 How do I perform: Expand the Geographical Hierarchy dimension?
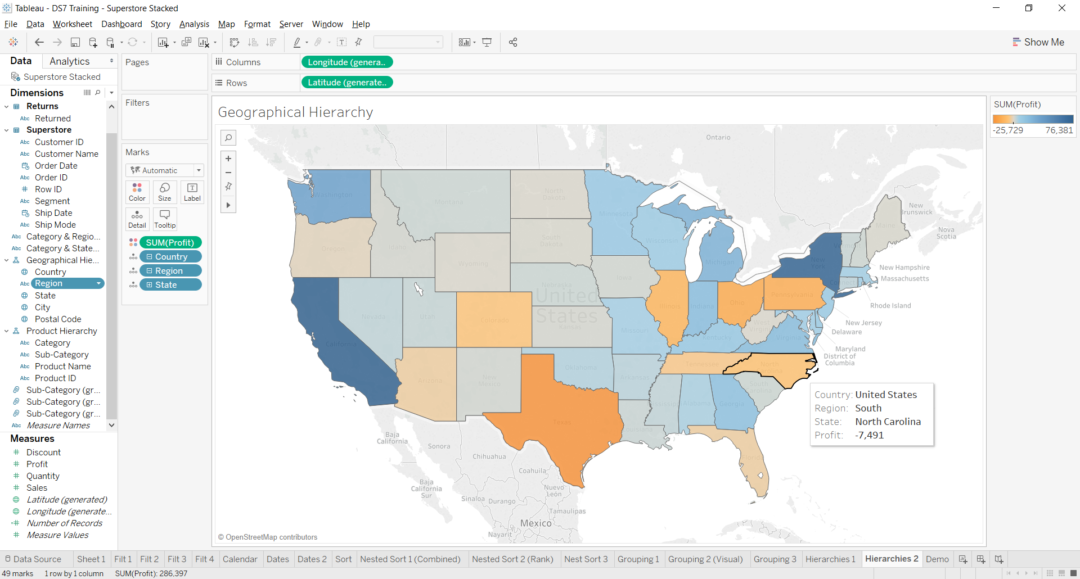(x=8, y=259)
